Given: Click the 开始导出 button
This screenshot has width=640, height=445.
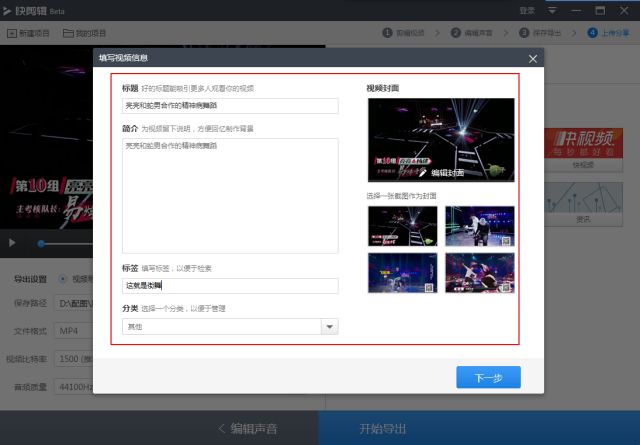Looking at the screenshot, I should [383, 428].
